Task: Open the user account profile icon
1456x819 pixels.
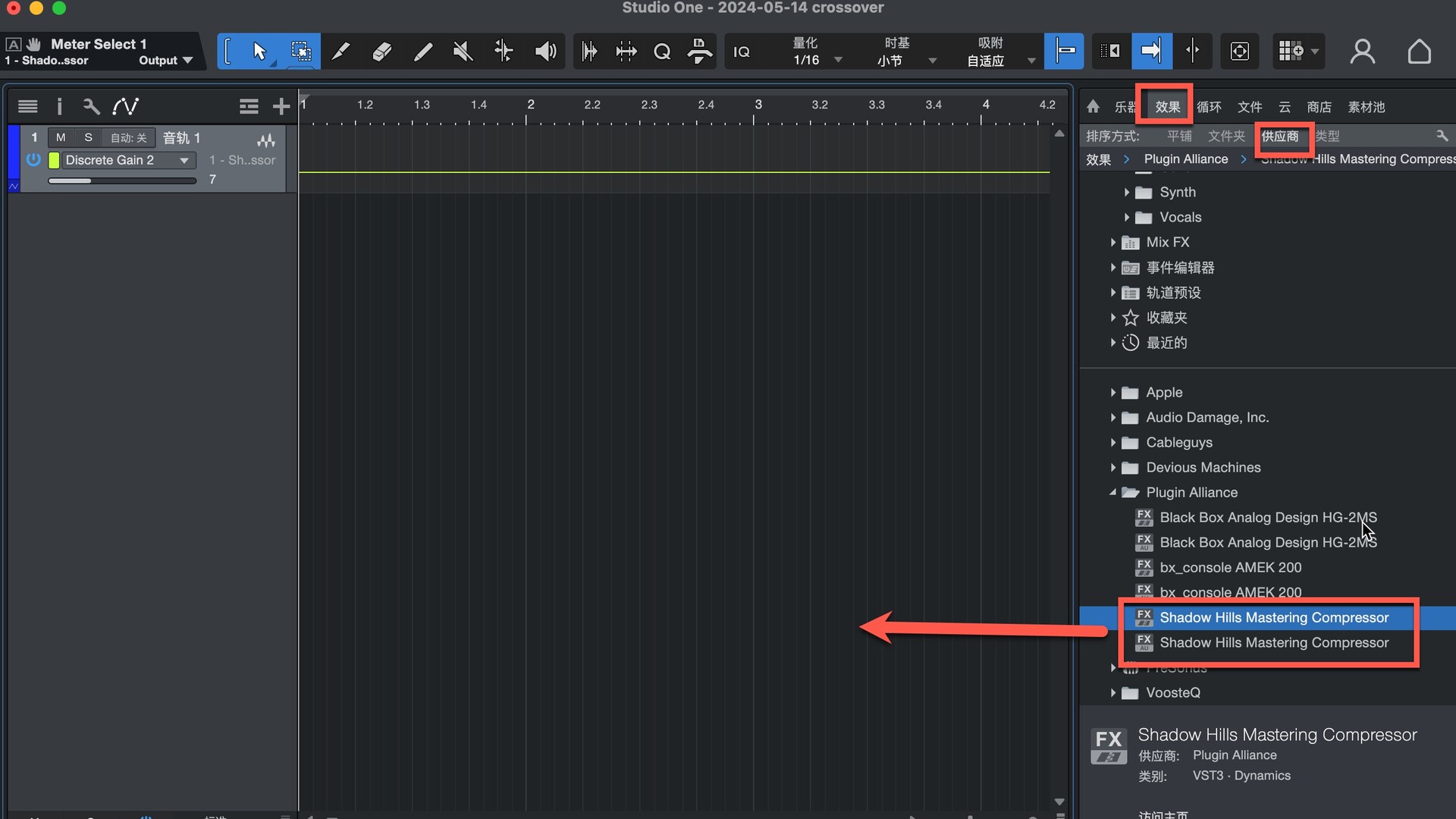Action: (1363, 52)
